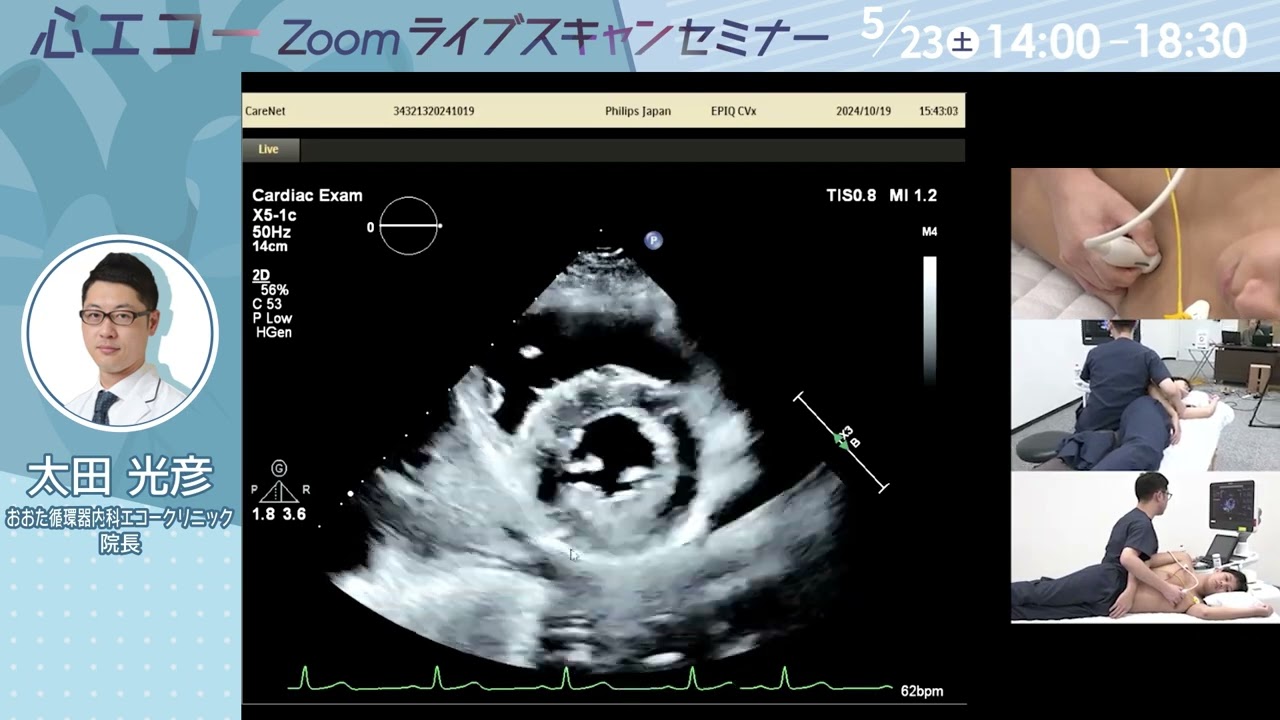1280x720 pixels.
Task: Click the green ECG trace
Action: coord(590,680)
